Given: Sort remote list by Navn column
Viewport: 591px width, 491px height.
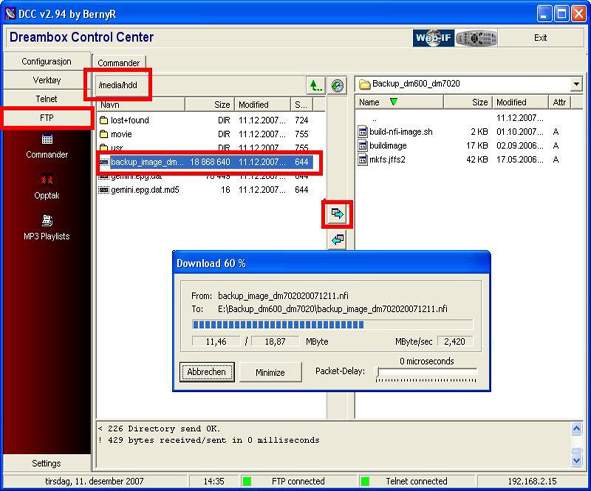Looking at the screenshot, I should pyautogui.click(x=141, y=104).
